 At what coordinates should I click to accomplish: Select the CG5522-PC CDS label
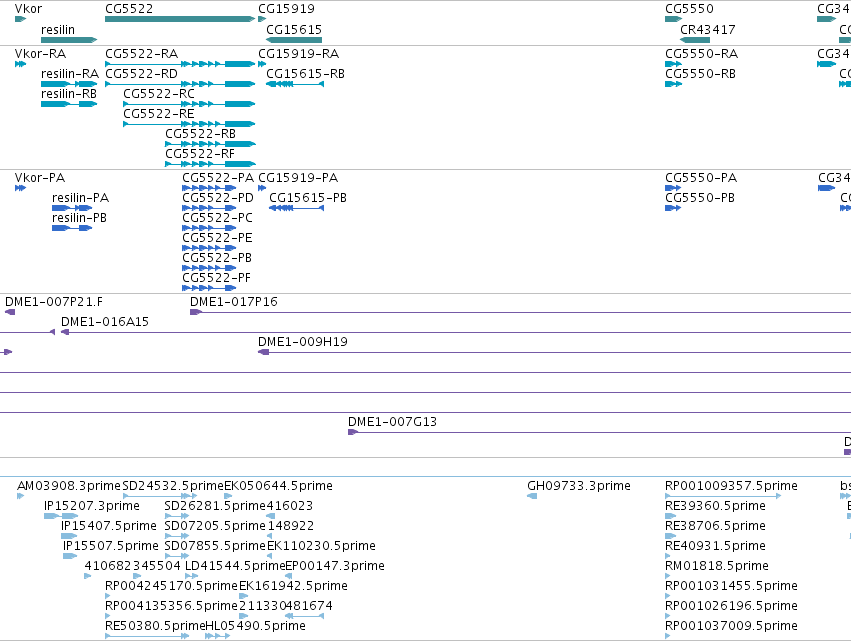click(218, 218)
